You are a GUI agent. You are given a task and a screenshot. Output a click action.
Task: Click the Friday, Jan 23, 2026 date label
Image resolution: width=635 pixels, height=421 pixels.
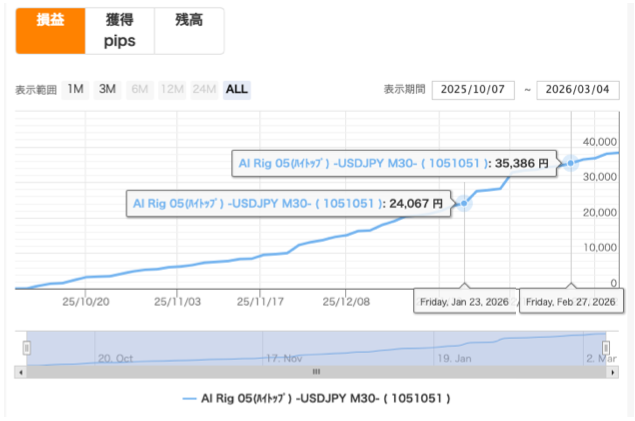click(x=465, y=301)
